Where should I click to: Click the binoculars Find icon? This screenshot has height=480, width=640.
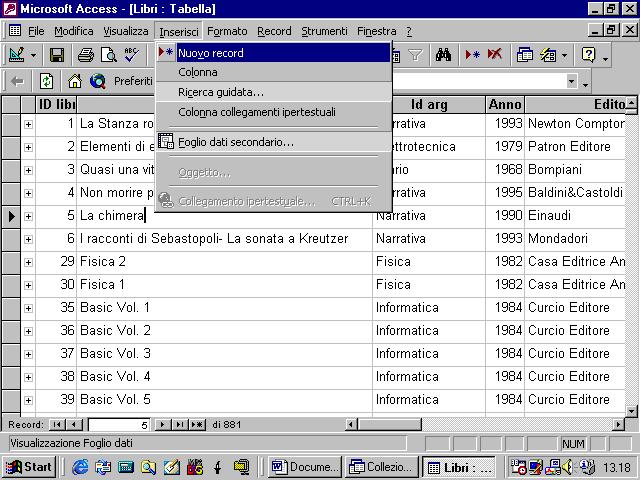443,55
